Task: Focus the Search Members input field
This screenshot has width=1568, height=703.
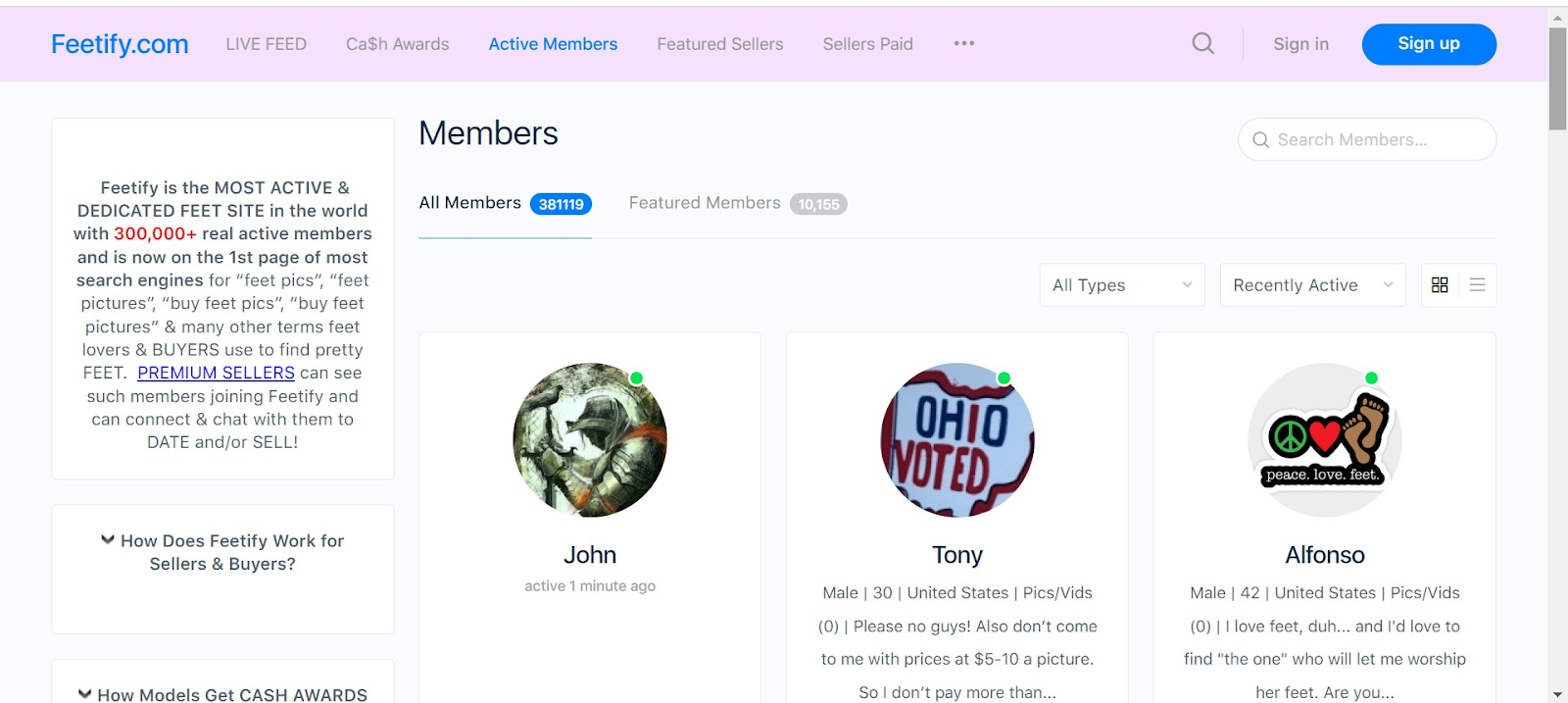Action: pos(1367,139)
